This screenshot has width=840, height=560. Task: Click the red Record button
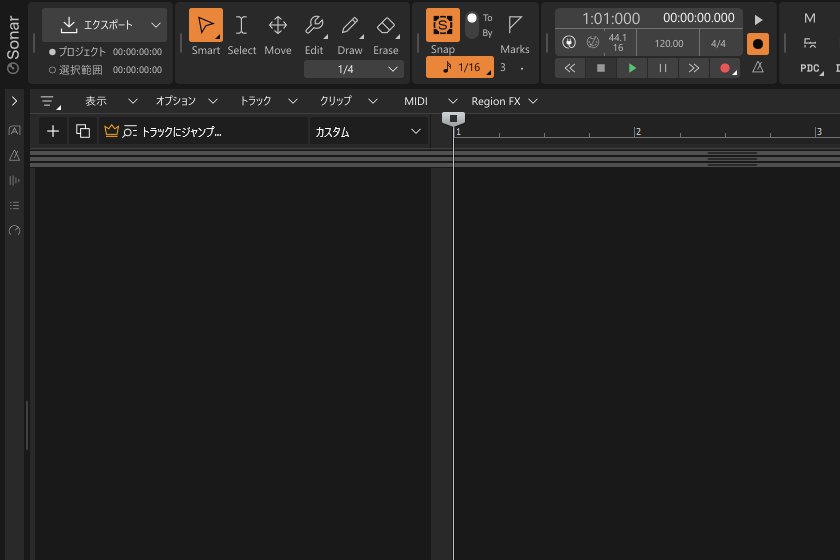tap(725, 68)
